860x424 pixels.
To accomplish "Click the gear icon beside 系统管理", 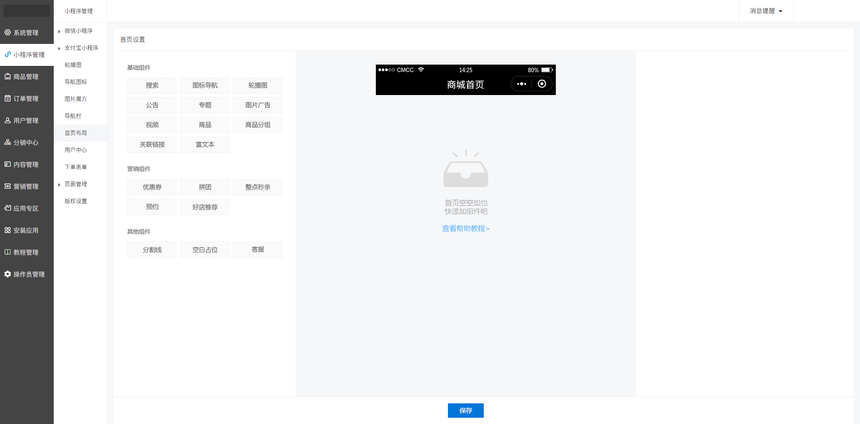I will coord(7,33).
